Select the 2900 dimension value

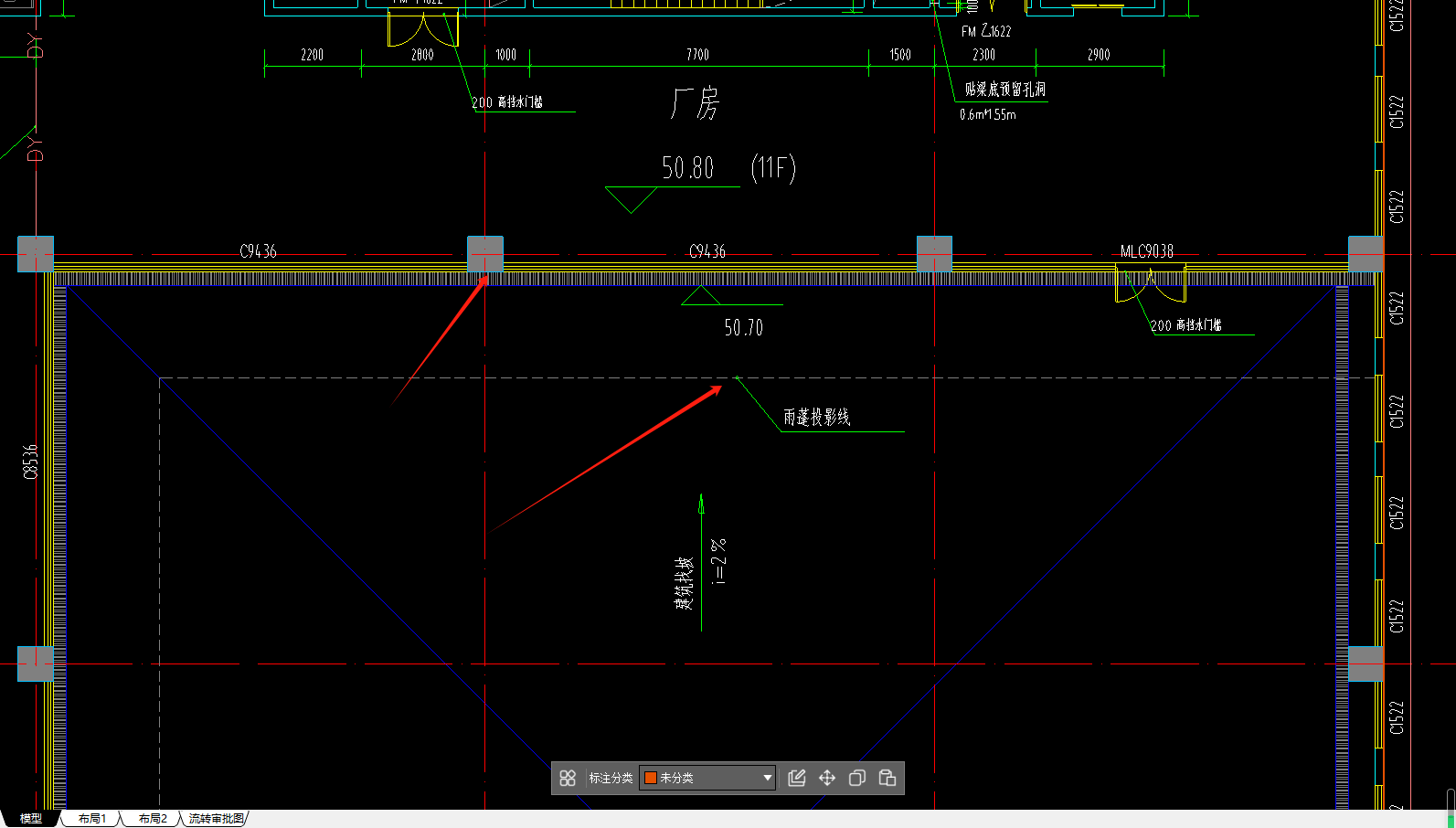1099,55
